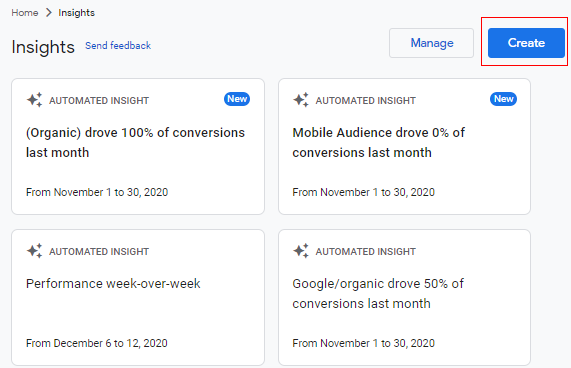Open the Manage insights button
The height and width of the screenshot is (368, 571).
click(x=432, y=43)
